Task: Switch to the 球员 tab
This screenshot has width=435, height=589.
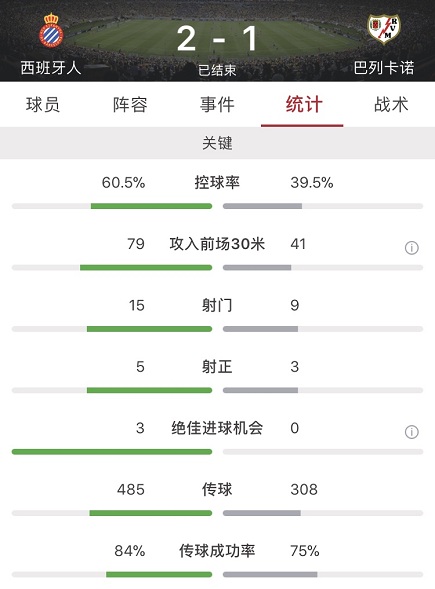Action: tap(43, 104)
